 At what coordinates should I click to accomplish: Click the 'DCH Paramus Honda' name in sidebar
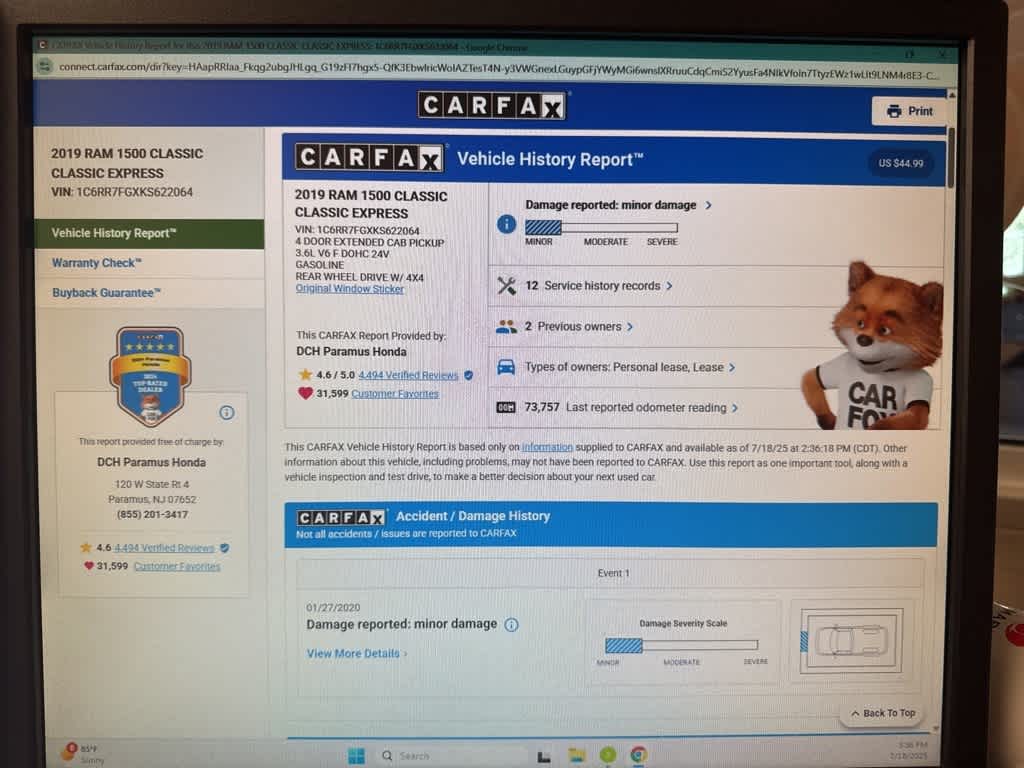click(152, 462)
